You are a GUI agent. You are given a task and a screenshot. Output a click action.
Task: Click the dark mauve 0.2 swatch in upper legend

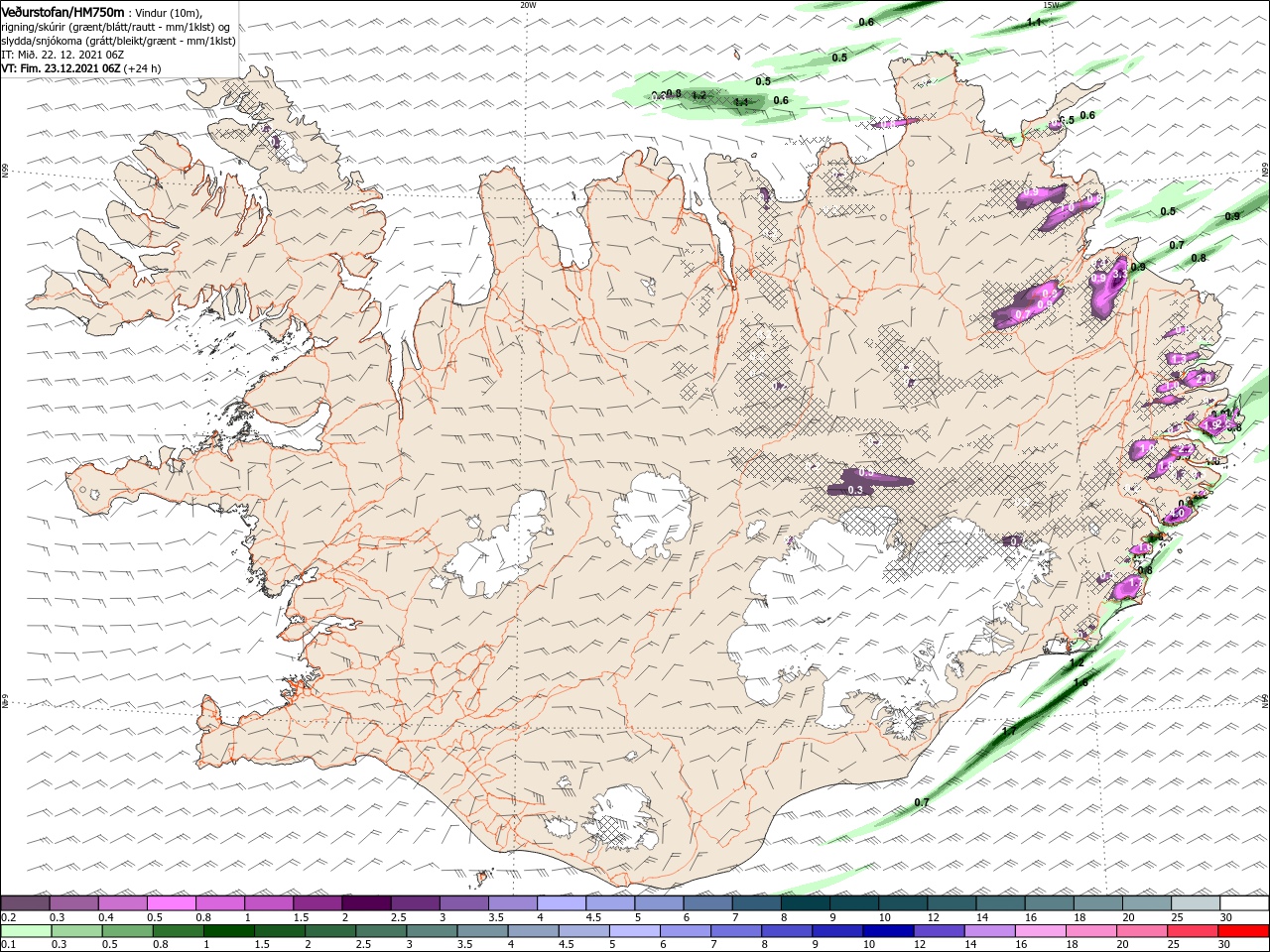(25, 902)
